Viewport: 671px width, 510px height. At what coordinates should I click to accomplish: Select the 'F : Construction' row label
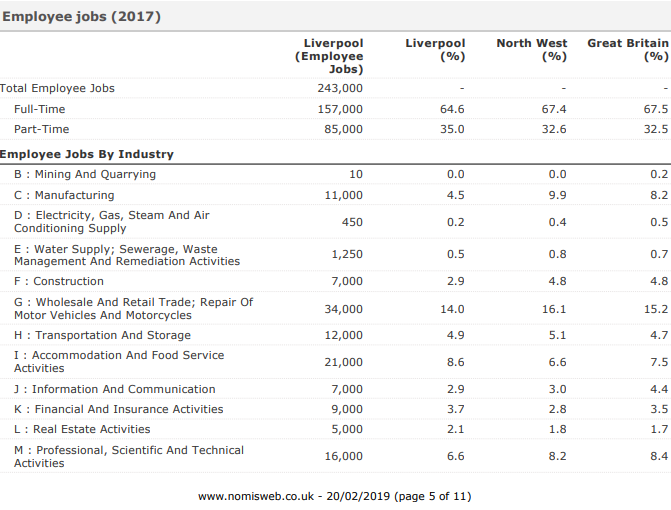59,281
